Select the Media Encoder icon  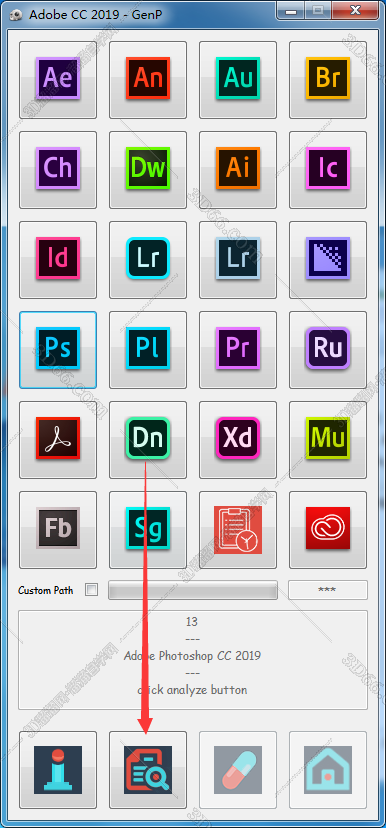click(328, 260)
